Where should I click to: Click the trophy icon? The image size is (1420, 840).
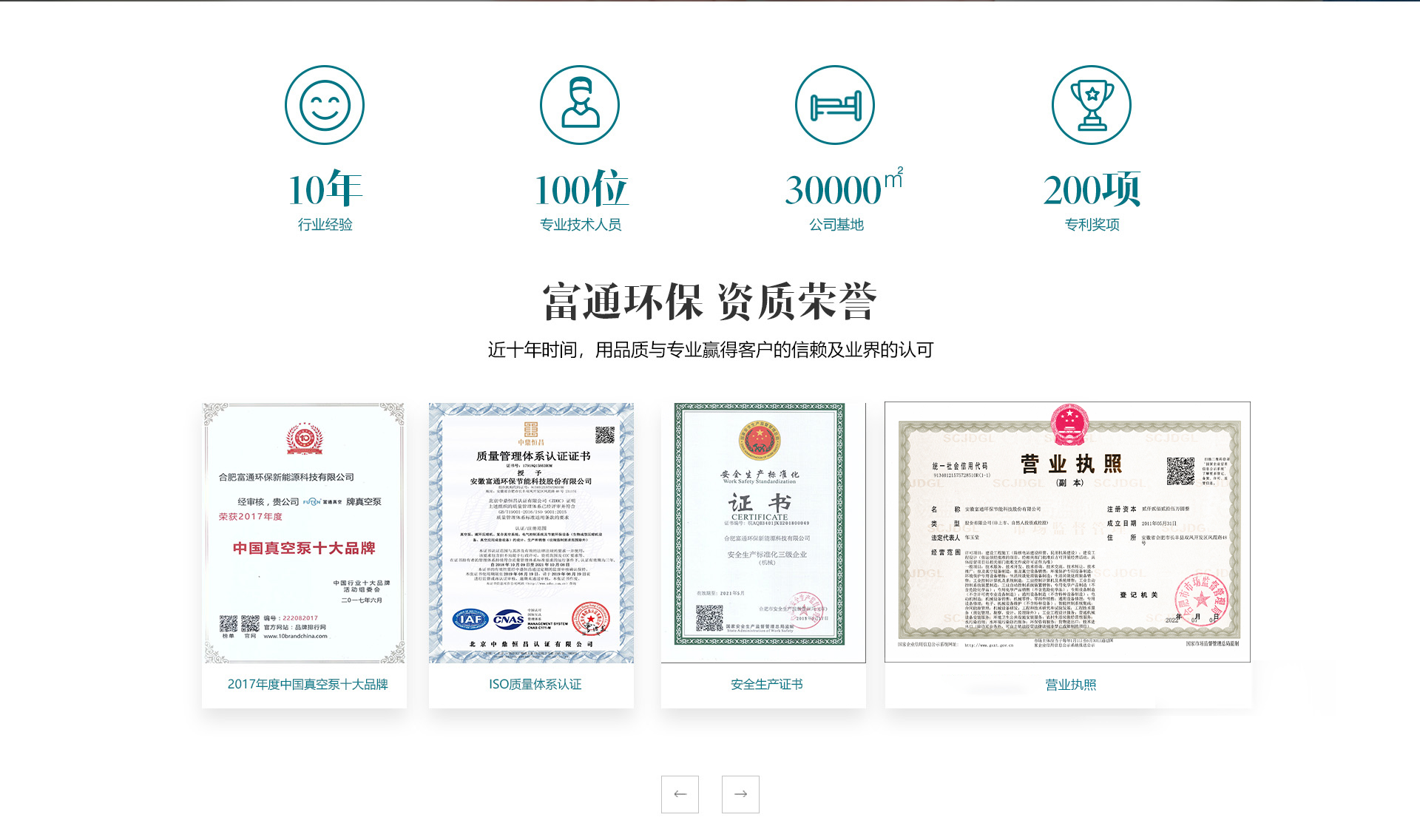tap(1091, 105)
